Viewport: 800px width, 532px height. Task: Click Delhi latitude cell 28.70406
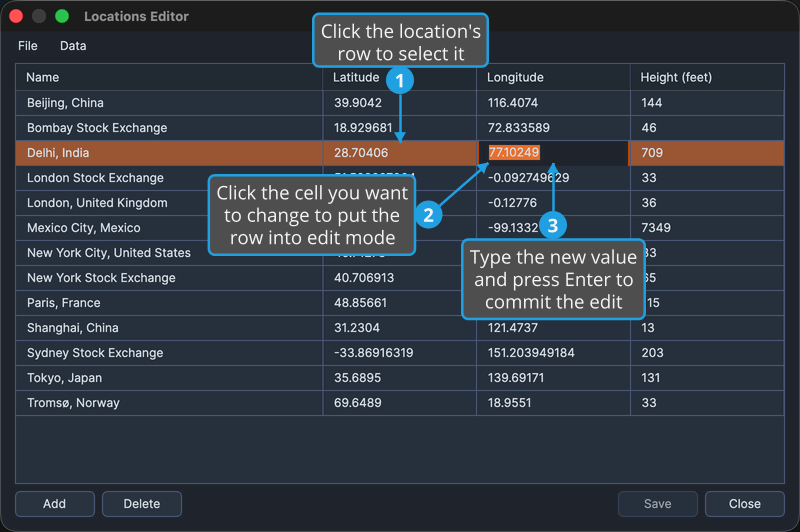[399, 153]
